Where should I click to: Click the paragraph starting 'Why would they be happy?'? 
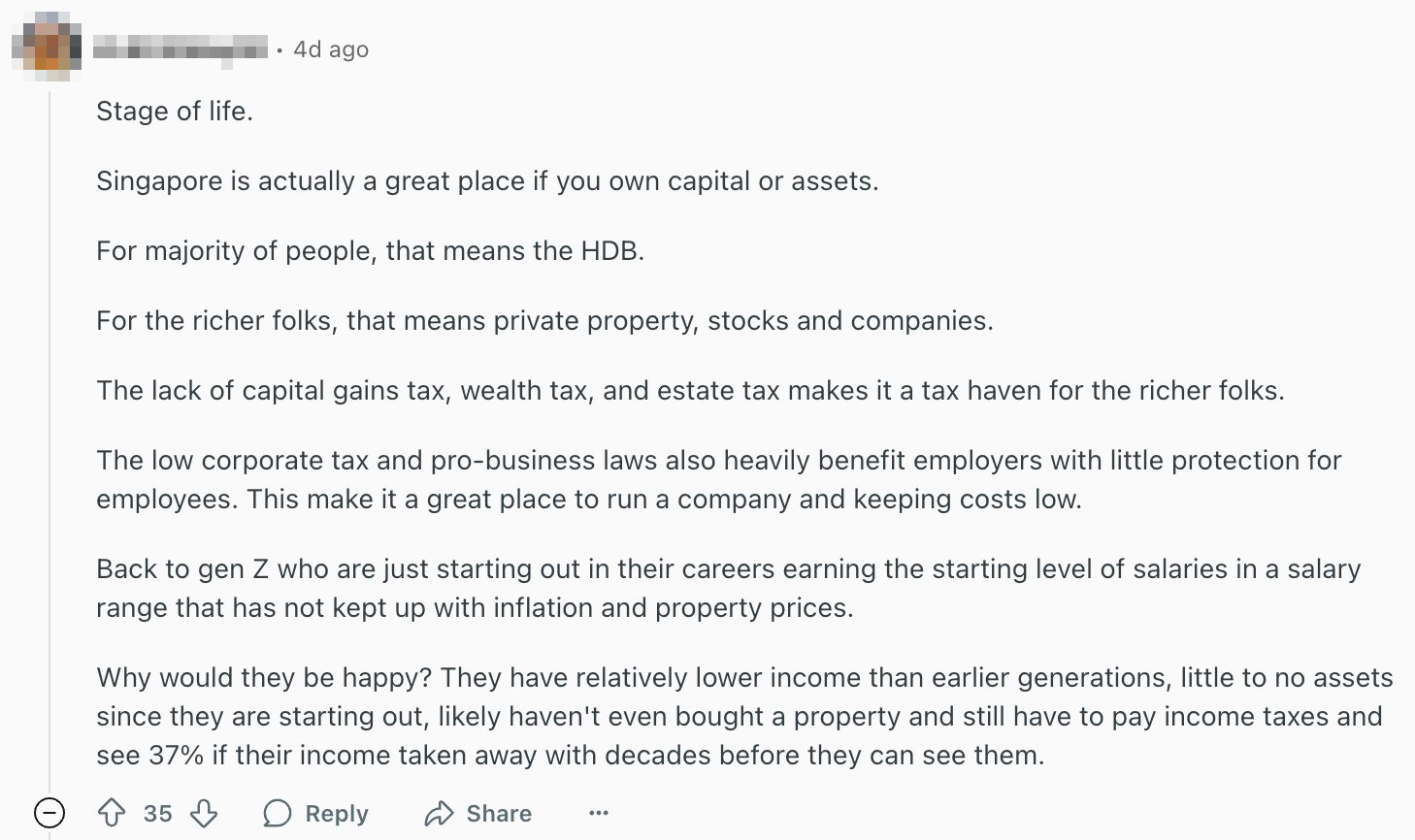pos(744,717)
